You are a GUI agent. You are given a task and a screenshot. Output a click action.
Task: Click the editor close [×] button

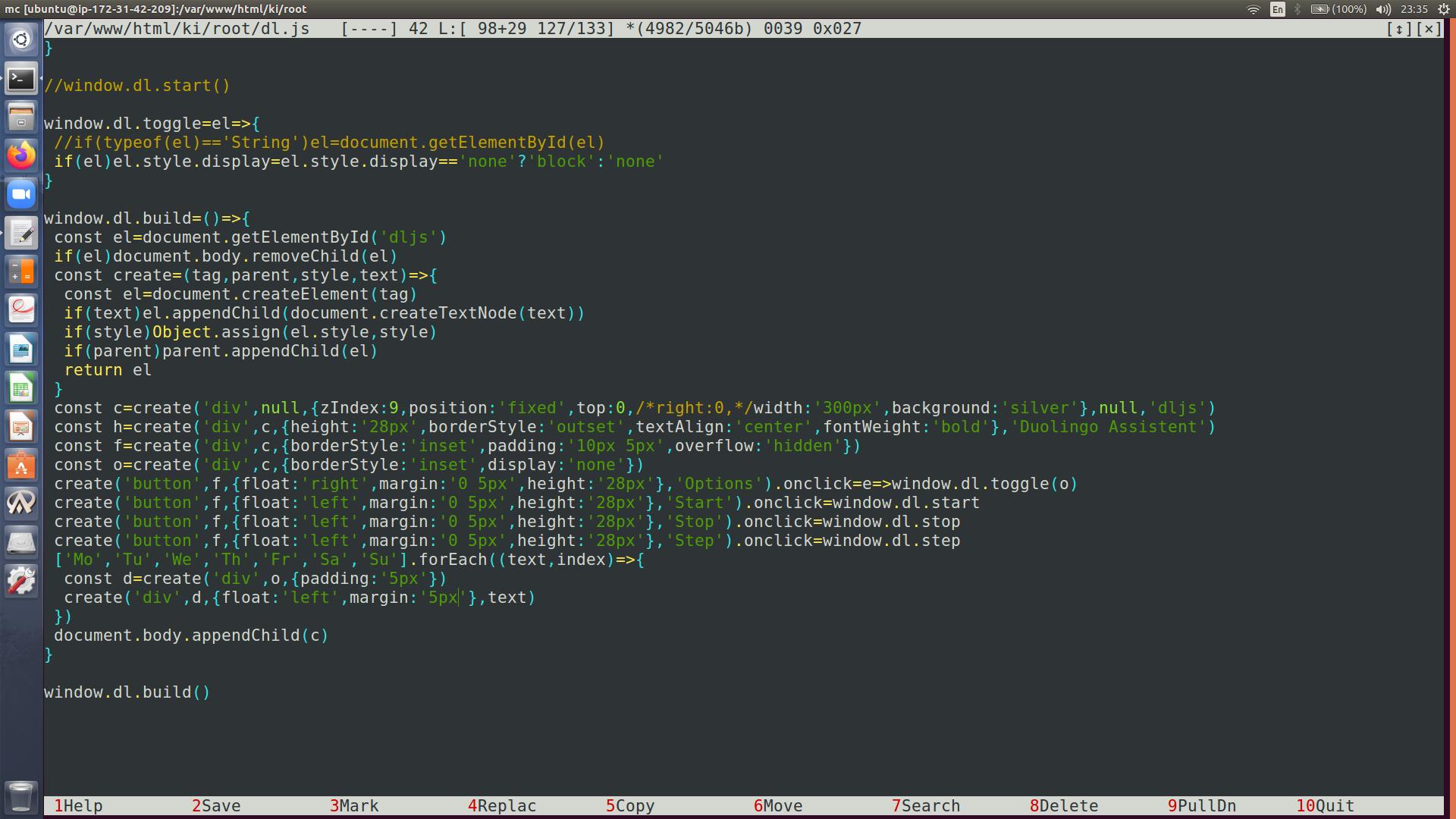coord(1429,29)
